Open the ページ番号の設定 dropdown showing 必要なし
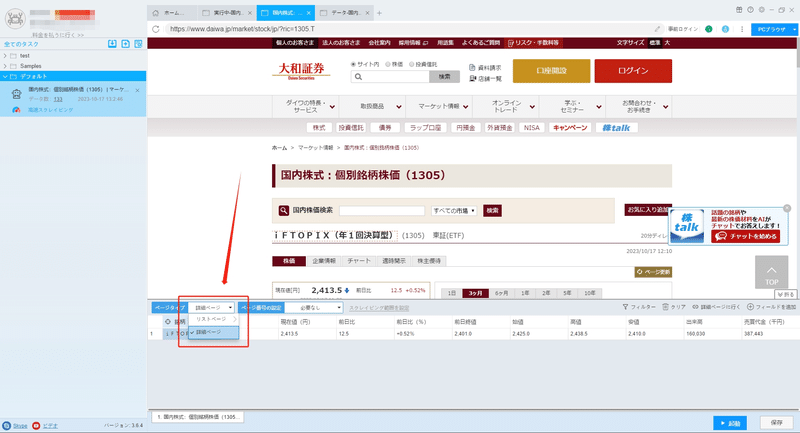Image resolution: width=800 pixels, height=433 pixels. click(x=313, y=308)
